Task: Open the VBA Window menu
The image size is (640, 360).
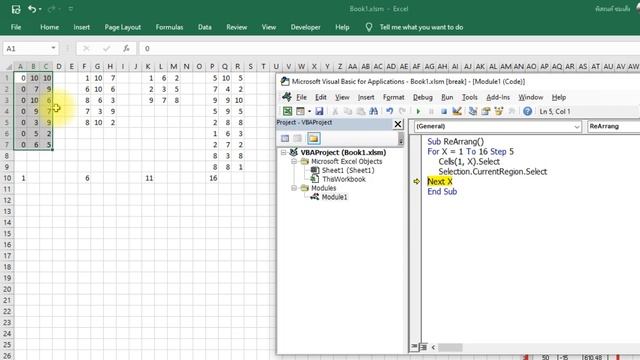Action: pos(531,97)
